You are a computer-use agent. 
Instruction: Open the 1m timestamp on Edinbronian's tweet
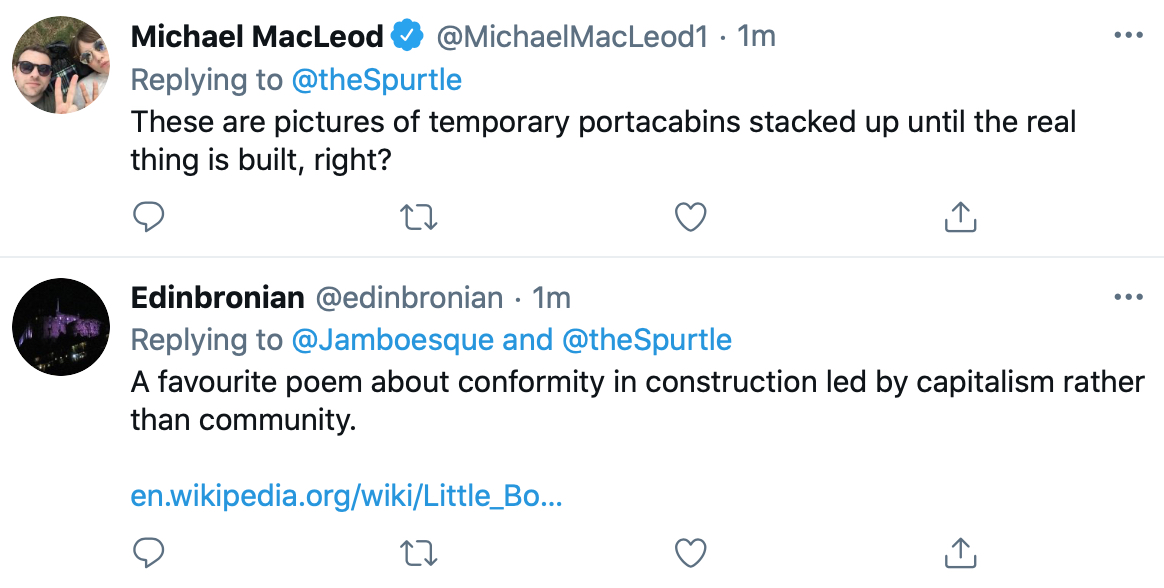[x=552, y=298]
